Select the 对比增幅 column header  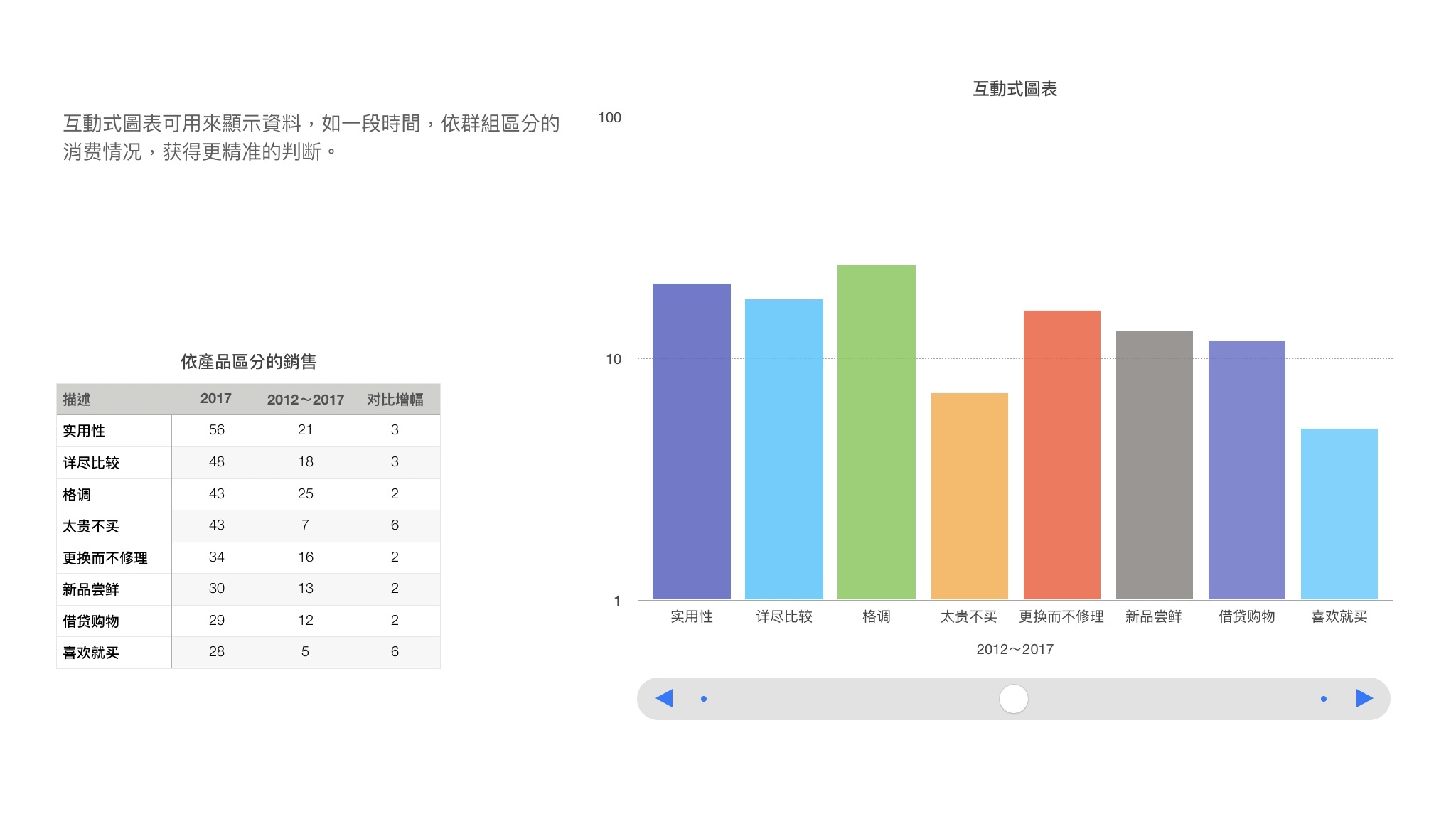[x=395, y=400]
